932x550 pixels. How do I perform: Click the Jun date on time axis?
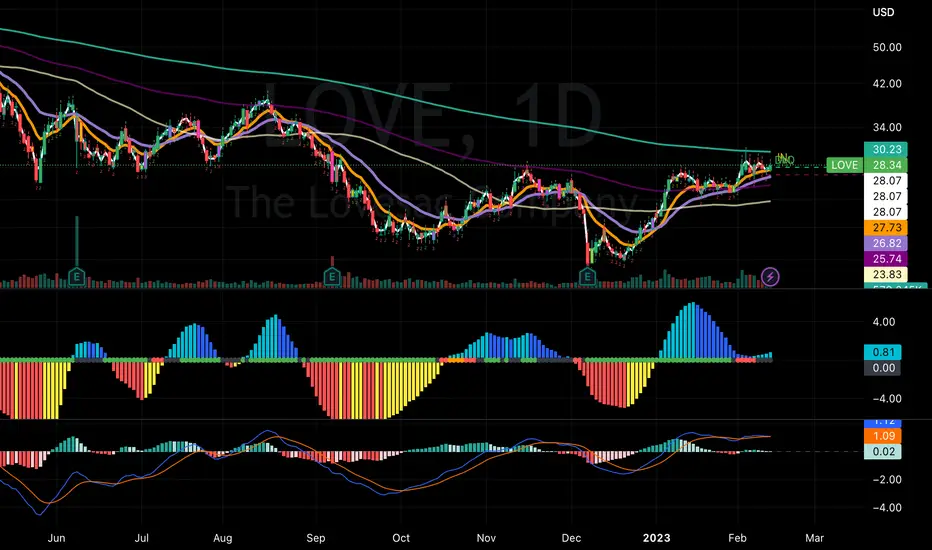click(56, 538)
